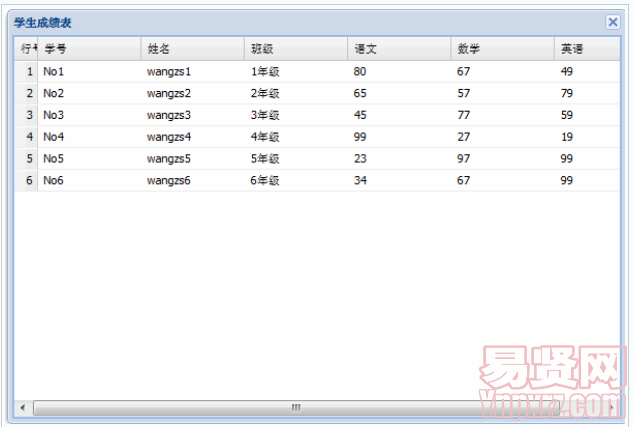Screen dimensions: 633x427
Task: Click the 行号 row number header
Action: [x=27, y=49]
